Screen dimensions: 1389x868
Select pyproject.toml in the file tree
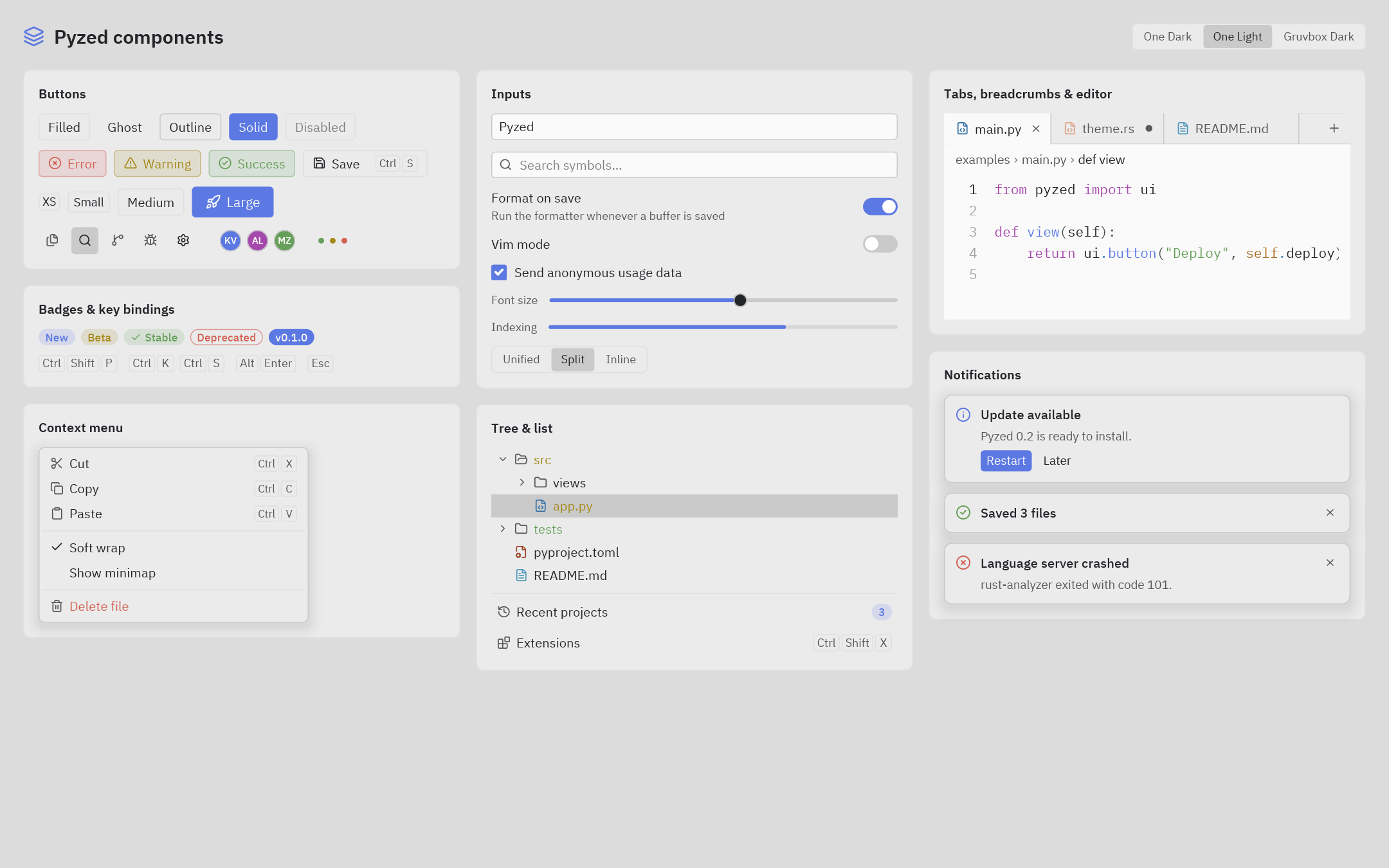[694, 552]
